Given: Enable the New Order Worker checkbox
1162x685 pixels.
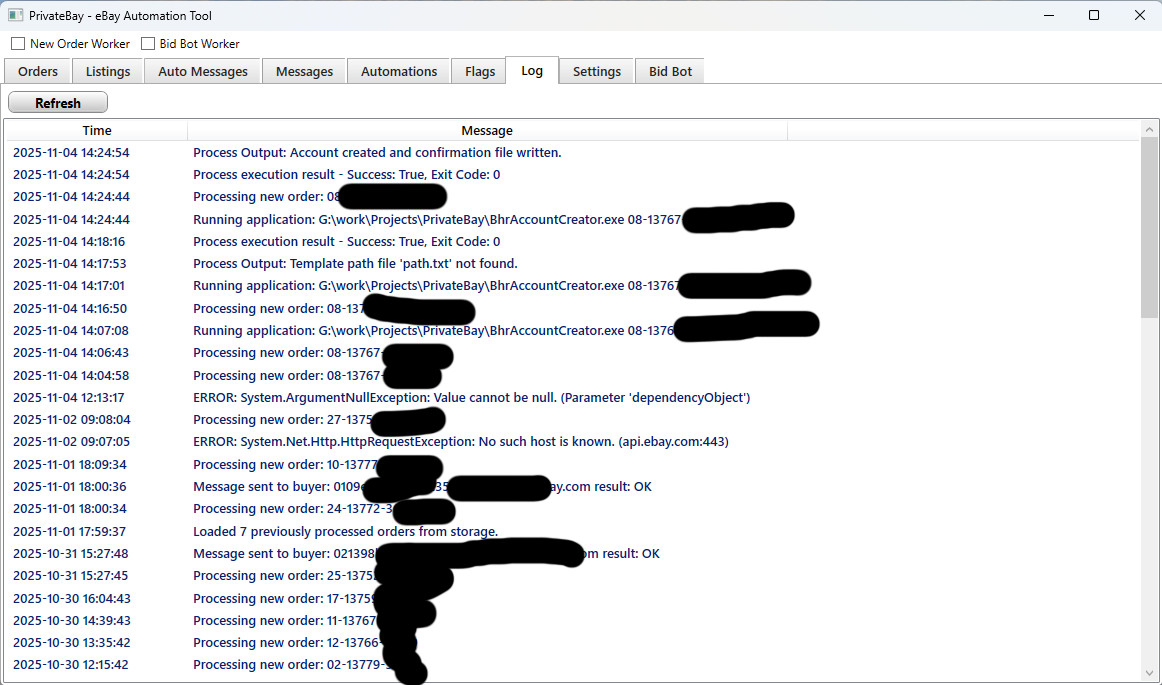Looking at the screenshot, I should (x=18, y=44).
